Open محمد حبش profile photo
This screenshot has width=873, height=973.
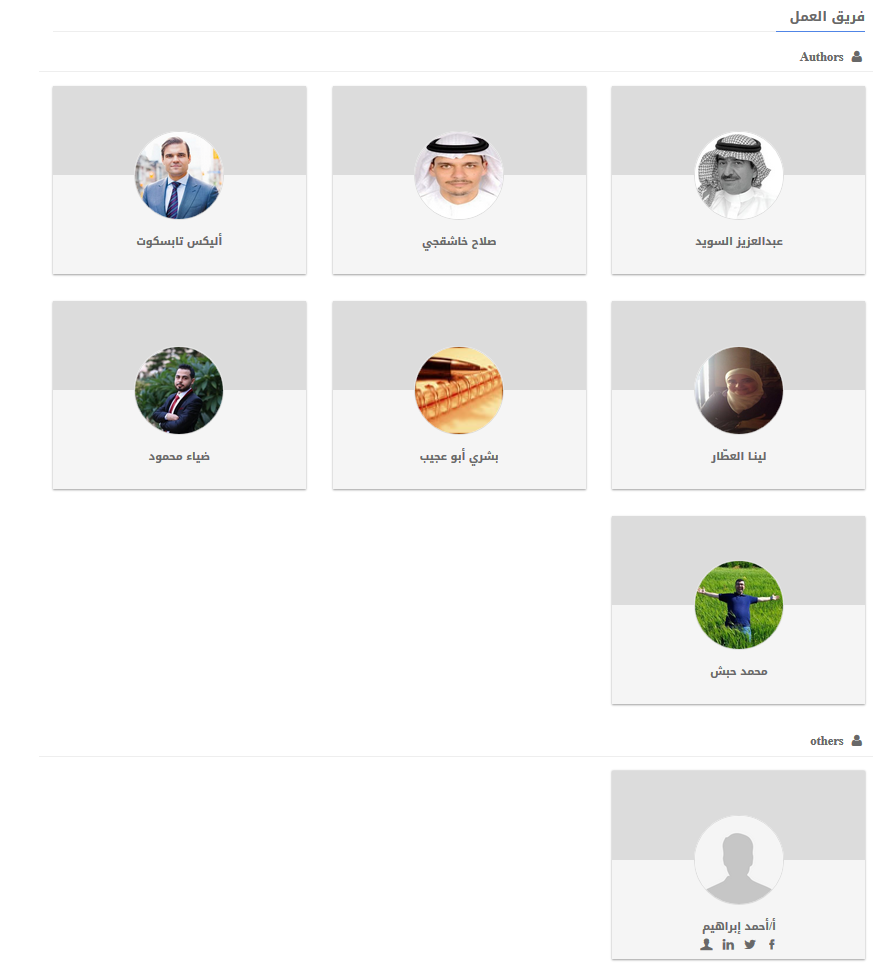pyautogui.click(x=738, y=605)
